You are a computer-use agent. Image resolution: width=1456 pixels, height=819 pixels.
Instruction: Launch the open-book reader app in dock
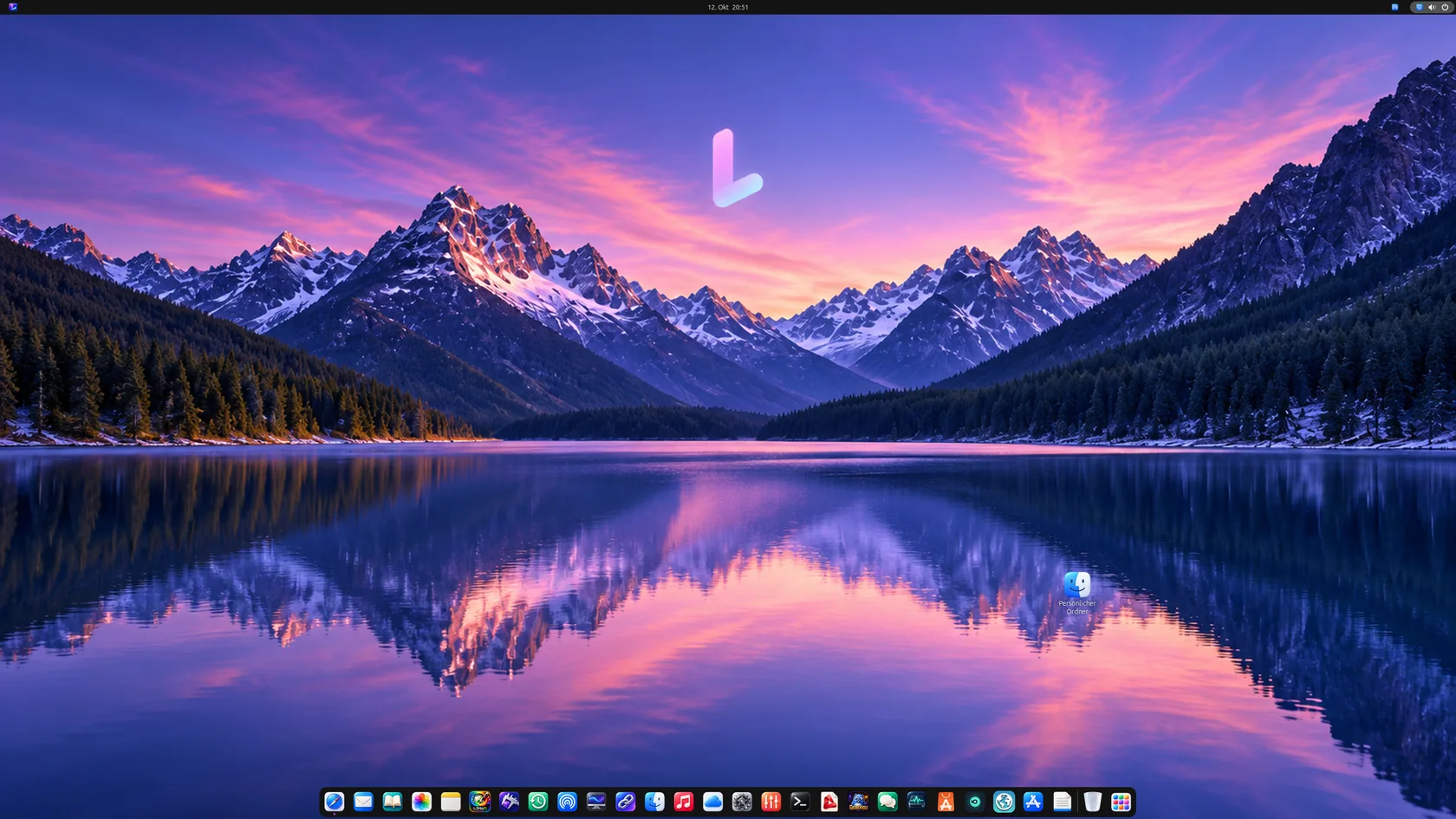pos(393,802)
